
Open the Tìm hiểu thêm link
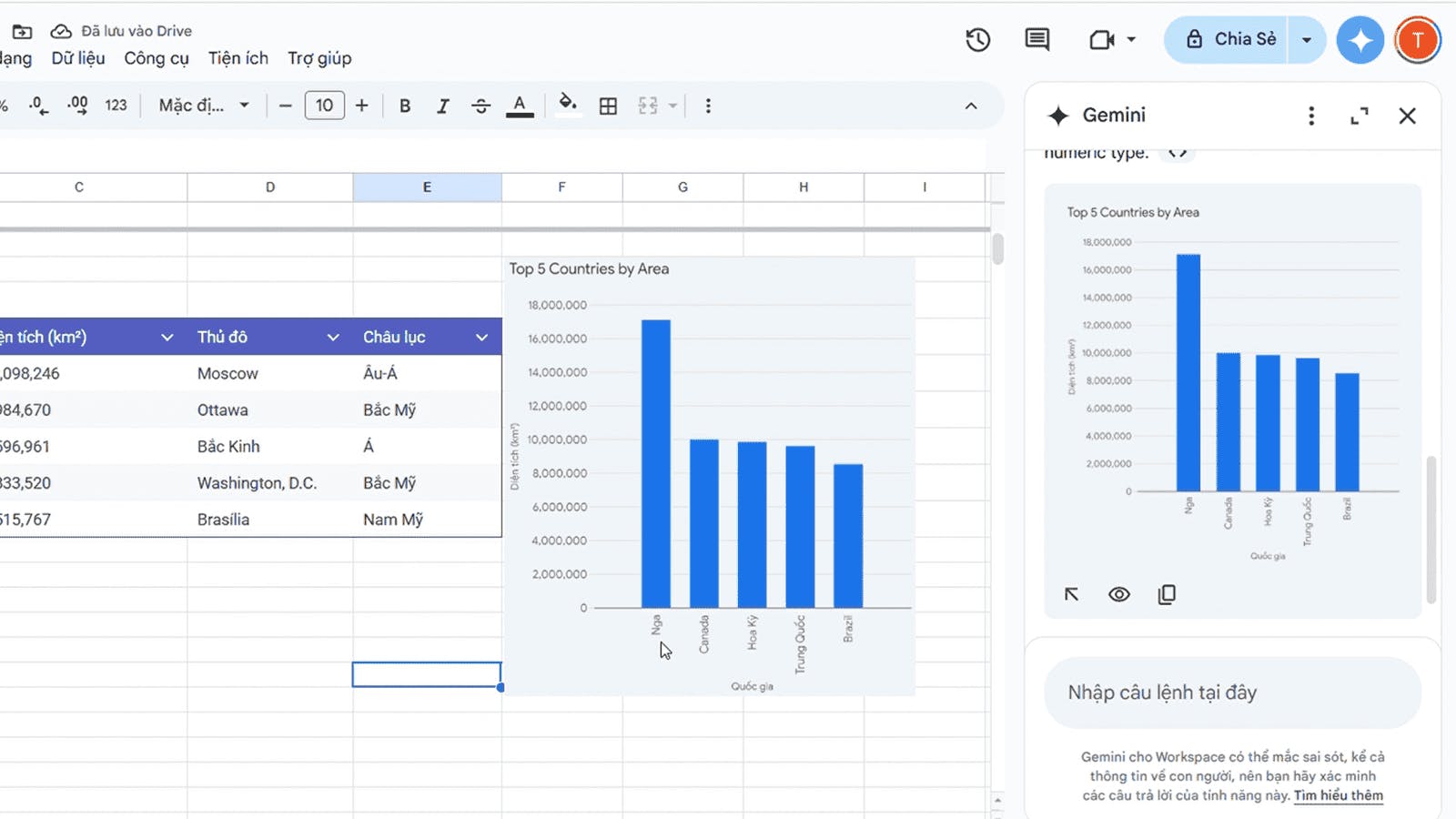pyautogui.click(x=1338, y=795)
